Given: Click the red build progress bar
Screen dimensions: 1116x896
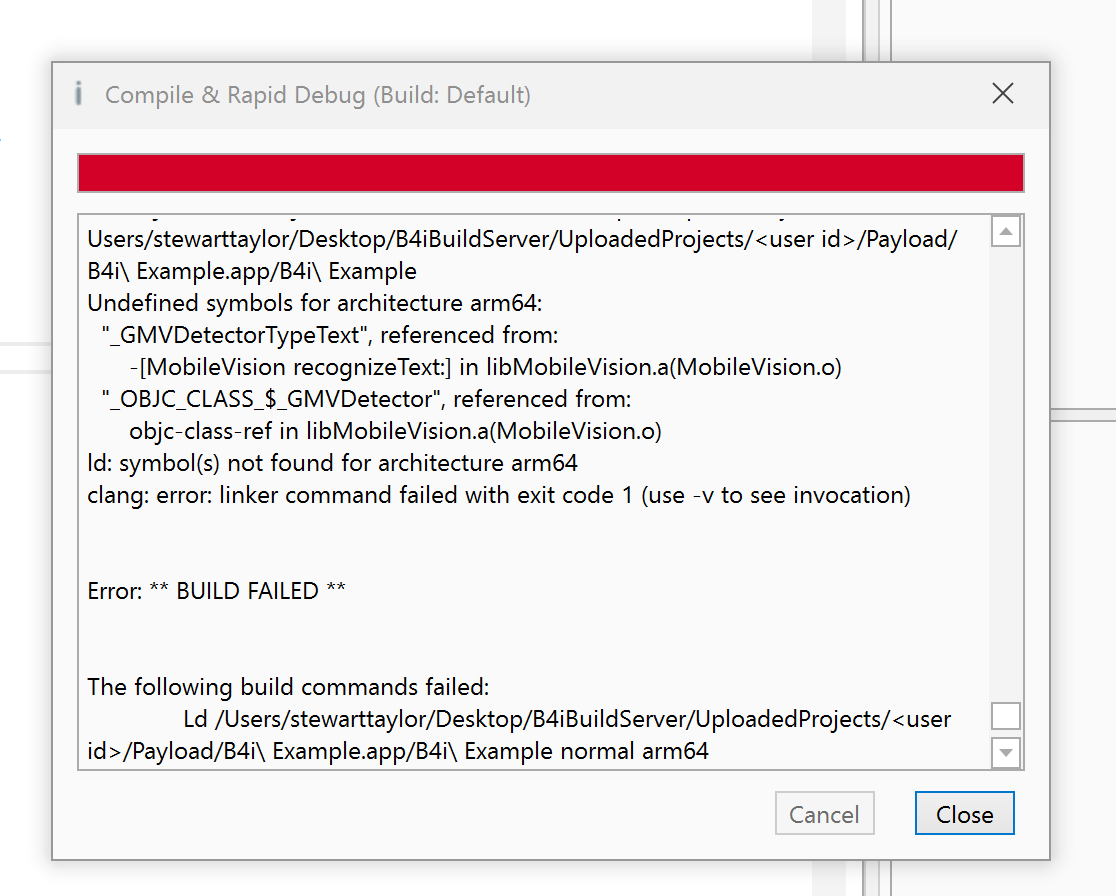Looking at the screenshot, I should [550, 173].
